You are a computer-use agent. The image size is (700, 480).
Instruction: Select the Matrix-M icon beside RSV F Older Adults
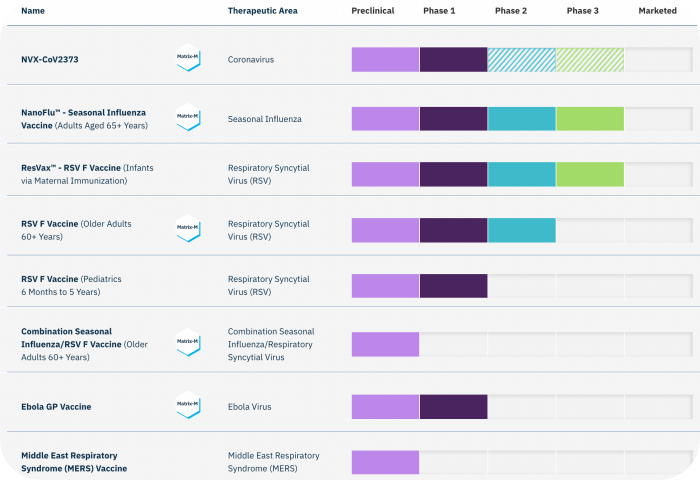[x=188, y=228]
